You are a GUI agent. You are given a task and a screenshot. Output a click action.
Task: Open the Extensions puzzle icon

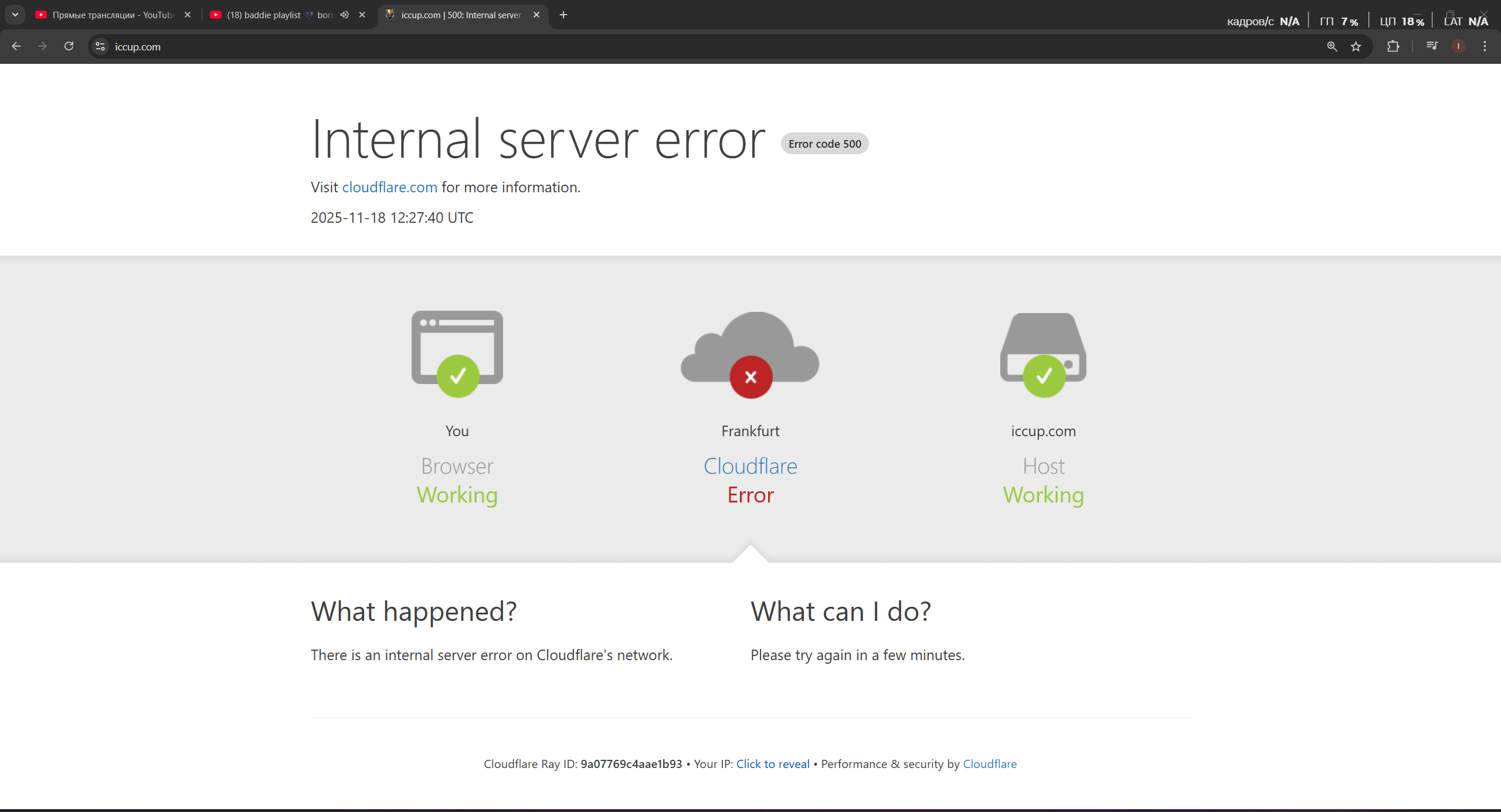(1393, 46)
